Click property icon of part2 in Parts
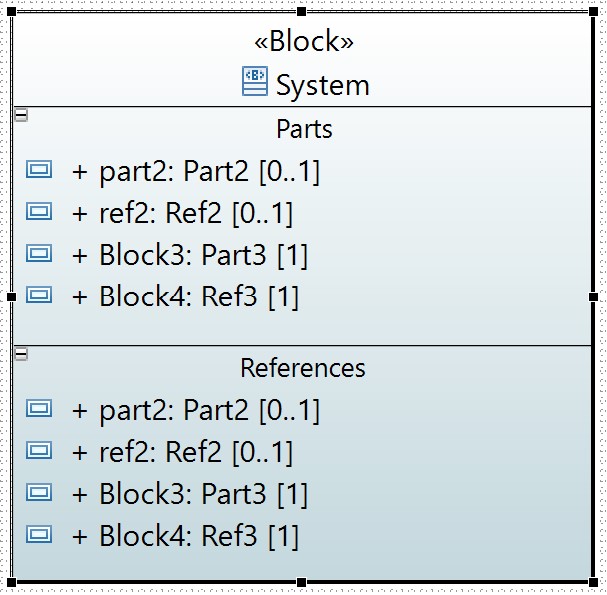Viewport: 607px width, 595px height. pos(39,169)
